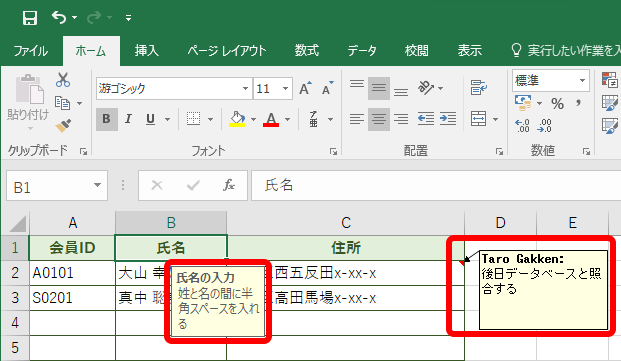This screenshot has width=621, height=361.
Task: Apply the yellow fill color bucket
Action: pyautogui.click(x=237, y=119)
